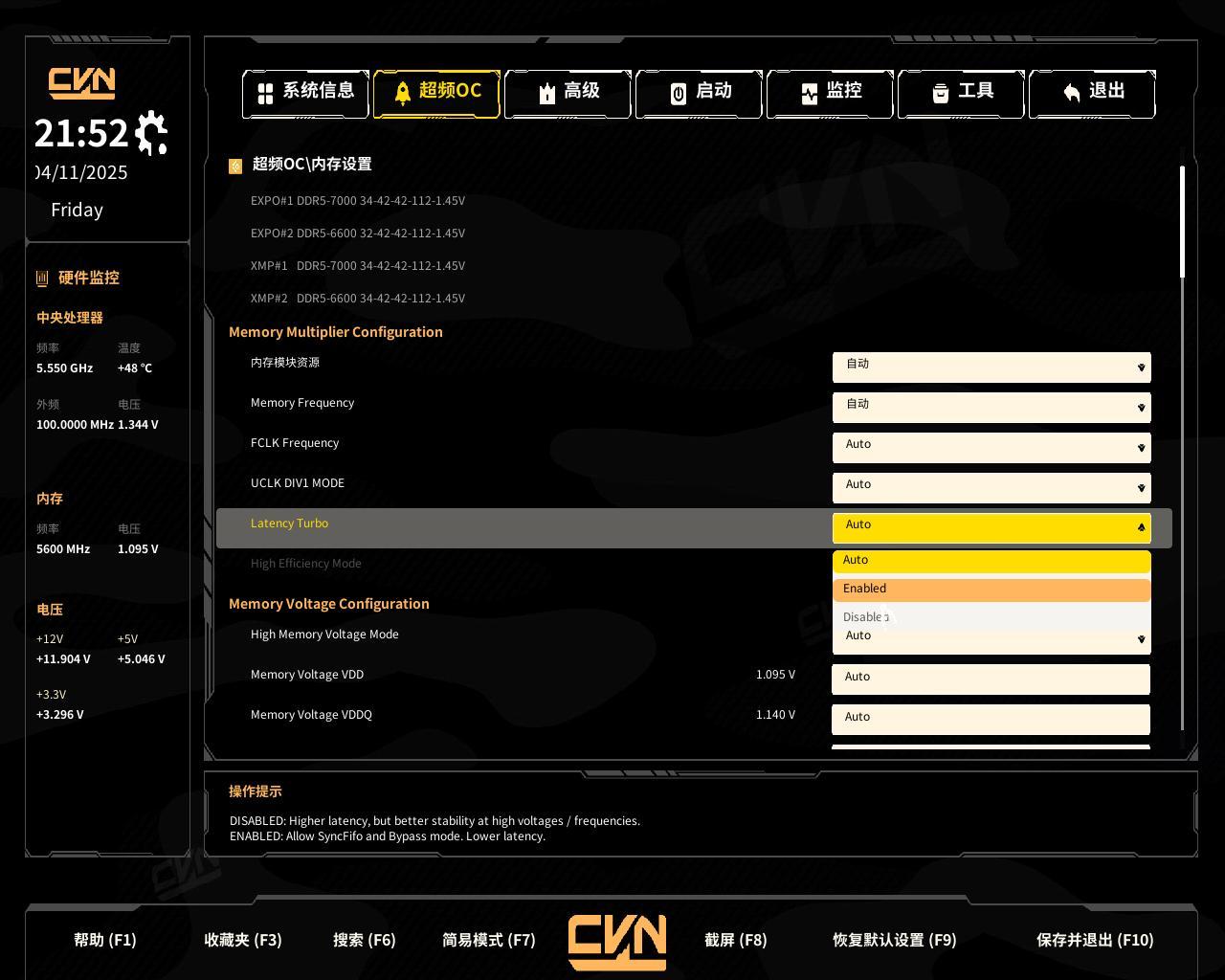Choose Enabled in Latency Turbo list
This screenshot has width=1225, height=980.
tap(991, 590)
